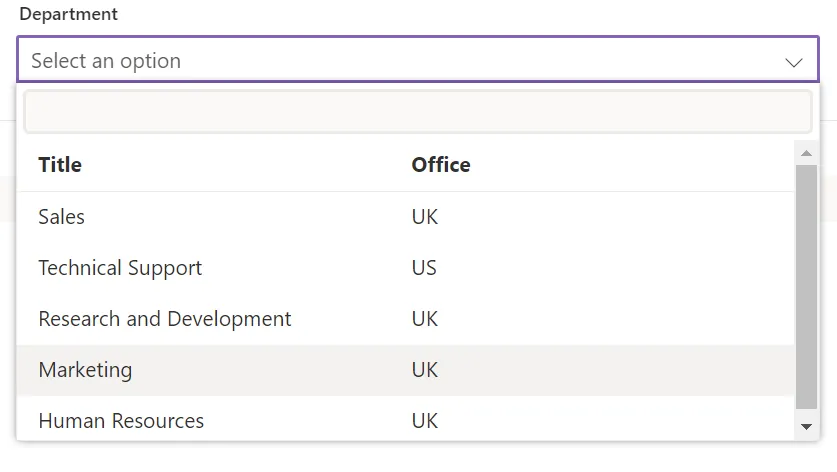
Task: Click the Title column header
Action: tap(60, 165)
